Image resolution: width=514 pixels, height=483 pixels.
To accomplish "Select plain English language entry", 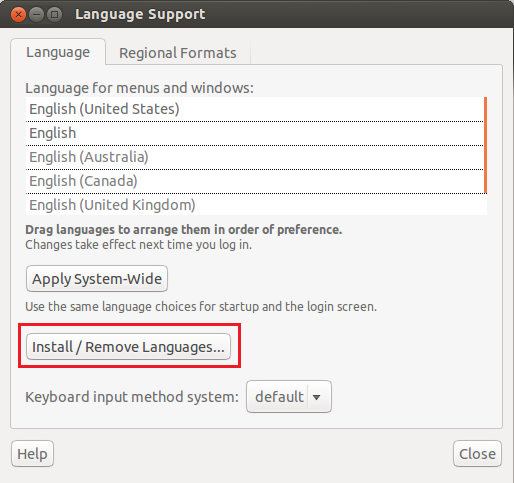I will 254,133.
